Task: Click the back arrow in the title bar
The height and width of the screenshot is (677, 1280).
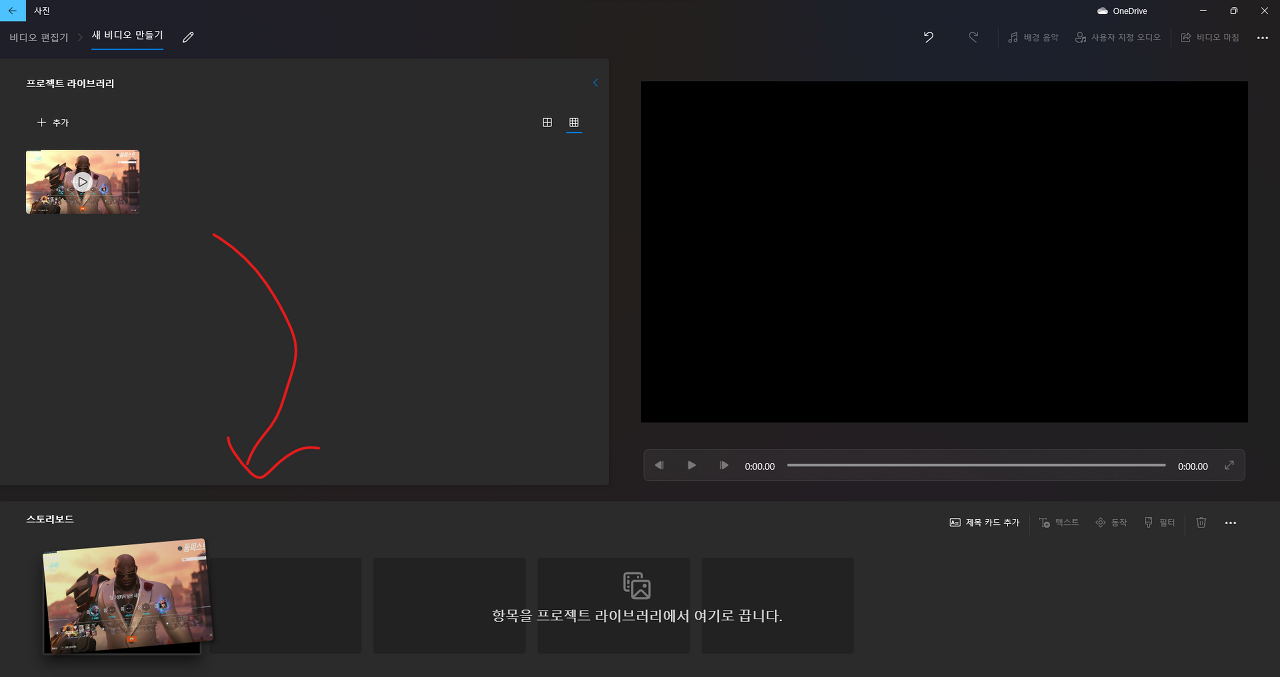Action: click(12, 10)
